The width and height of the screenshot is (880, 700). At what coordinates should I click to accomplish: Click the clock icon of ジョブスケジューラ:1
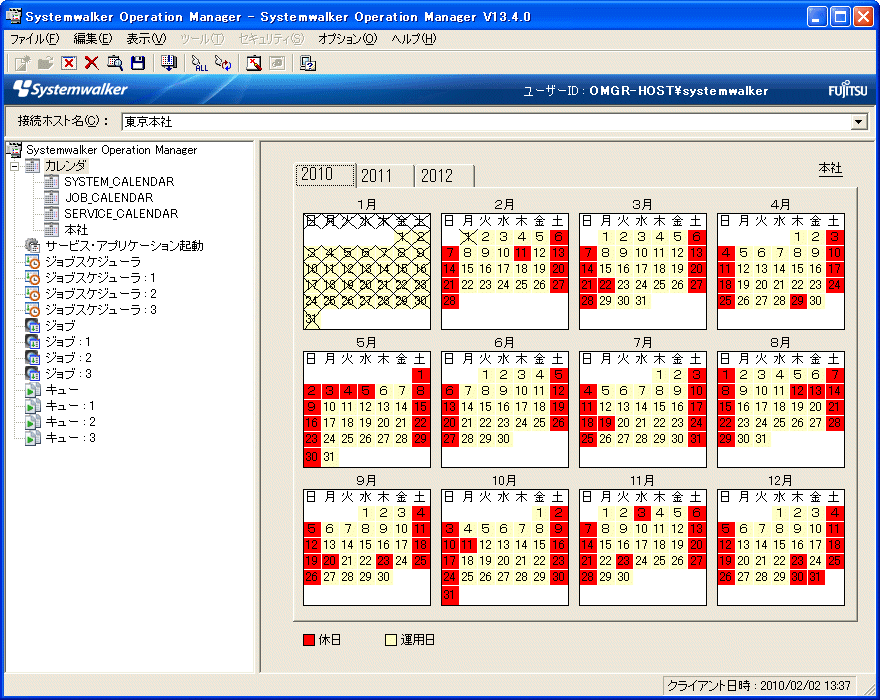pyautogui.click(x=33, y=278)
